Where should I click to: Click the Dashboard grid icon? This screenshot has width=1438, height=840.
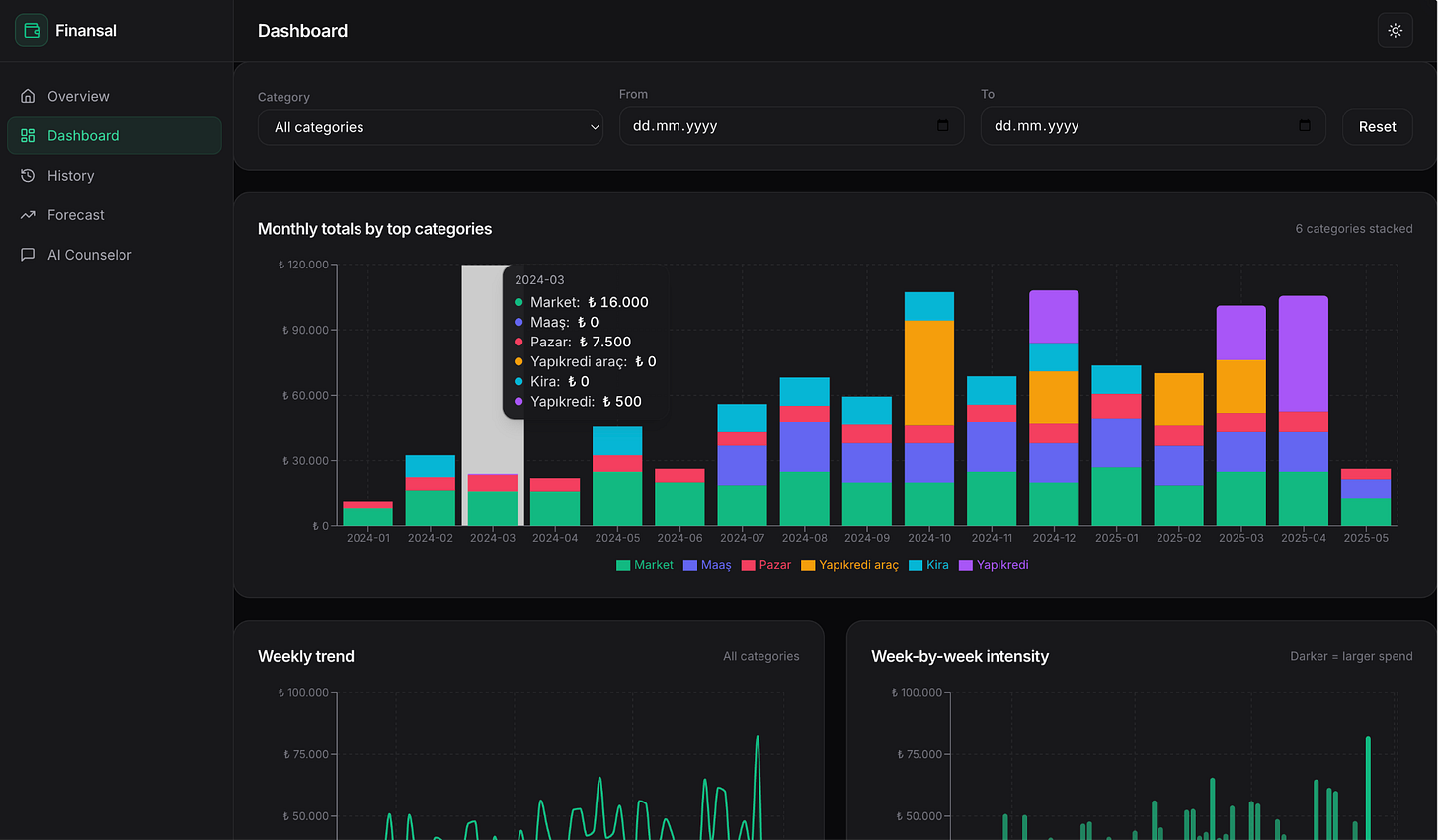pyautogui.click(x=28, y=135)
